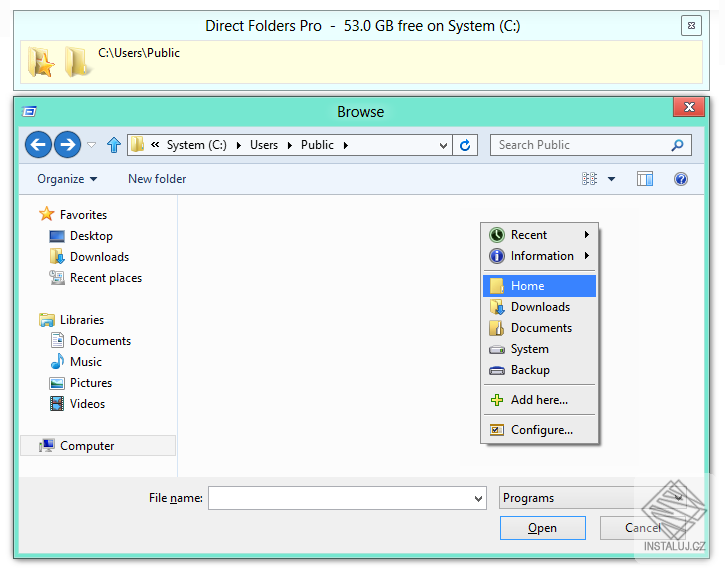
Task: Click the Browse window system icon
Action: pos(29,111)
